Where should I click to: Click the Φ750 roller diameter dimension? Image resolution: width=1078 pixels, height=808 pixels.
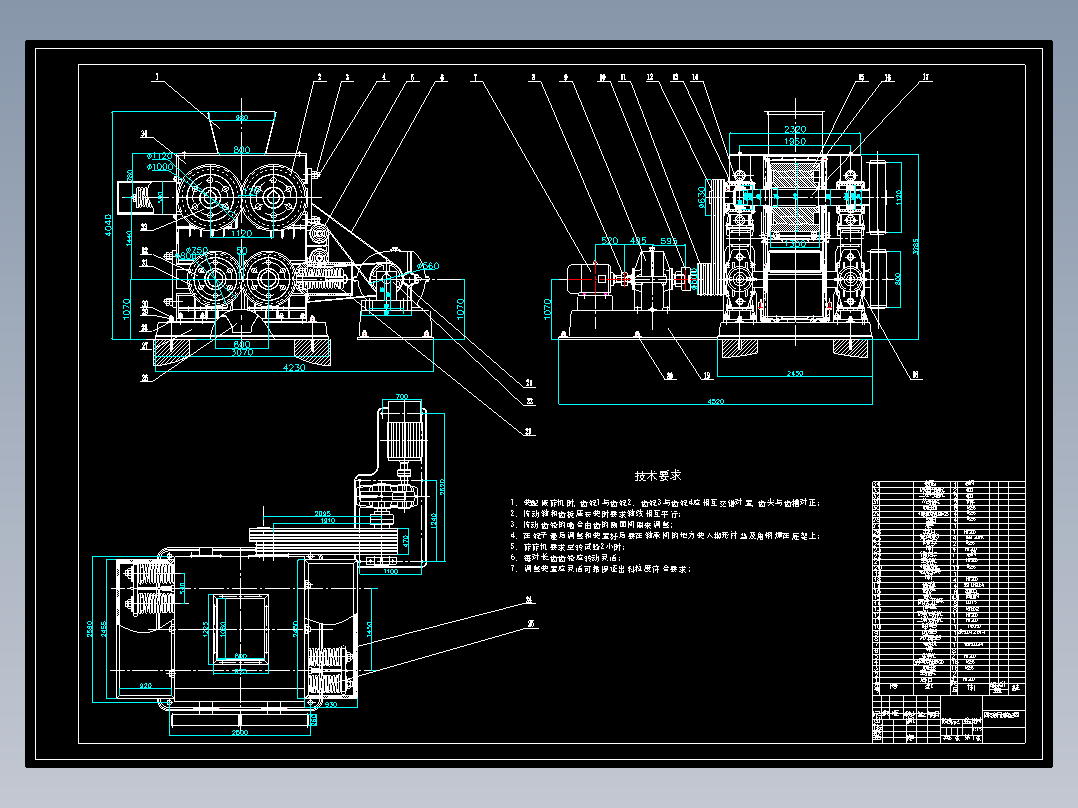tap(197, 251)
